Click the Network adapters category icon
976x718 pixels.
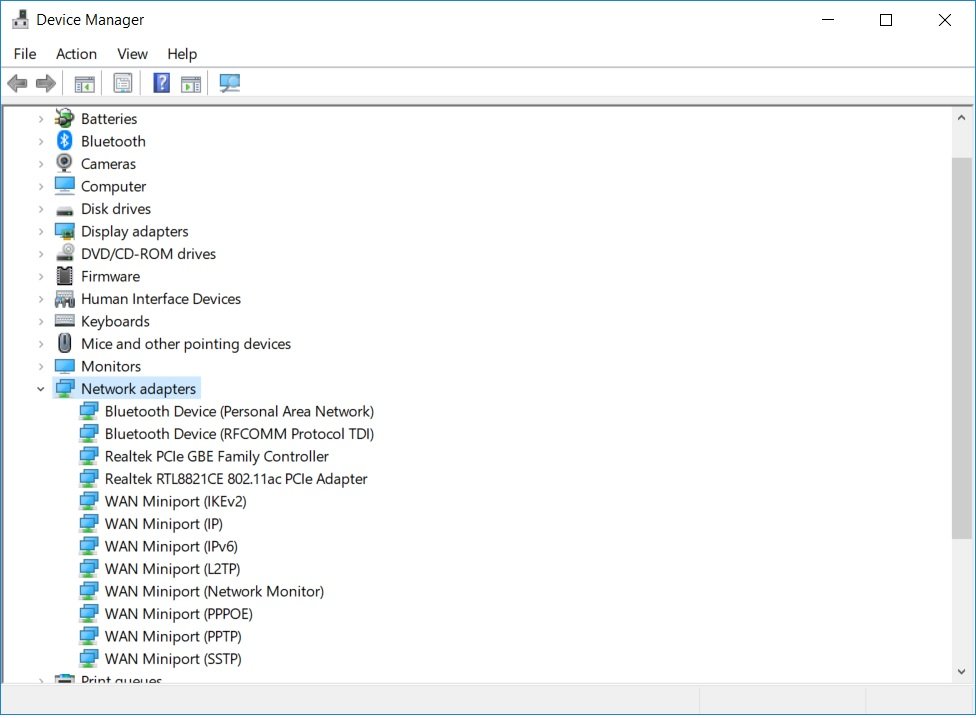tap(65, 388)
